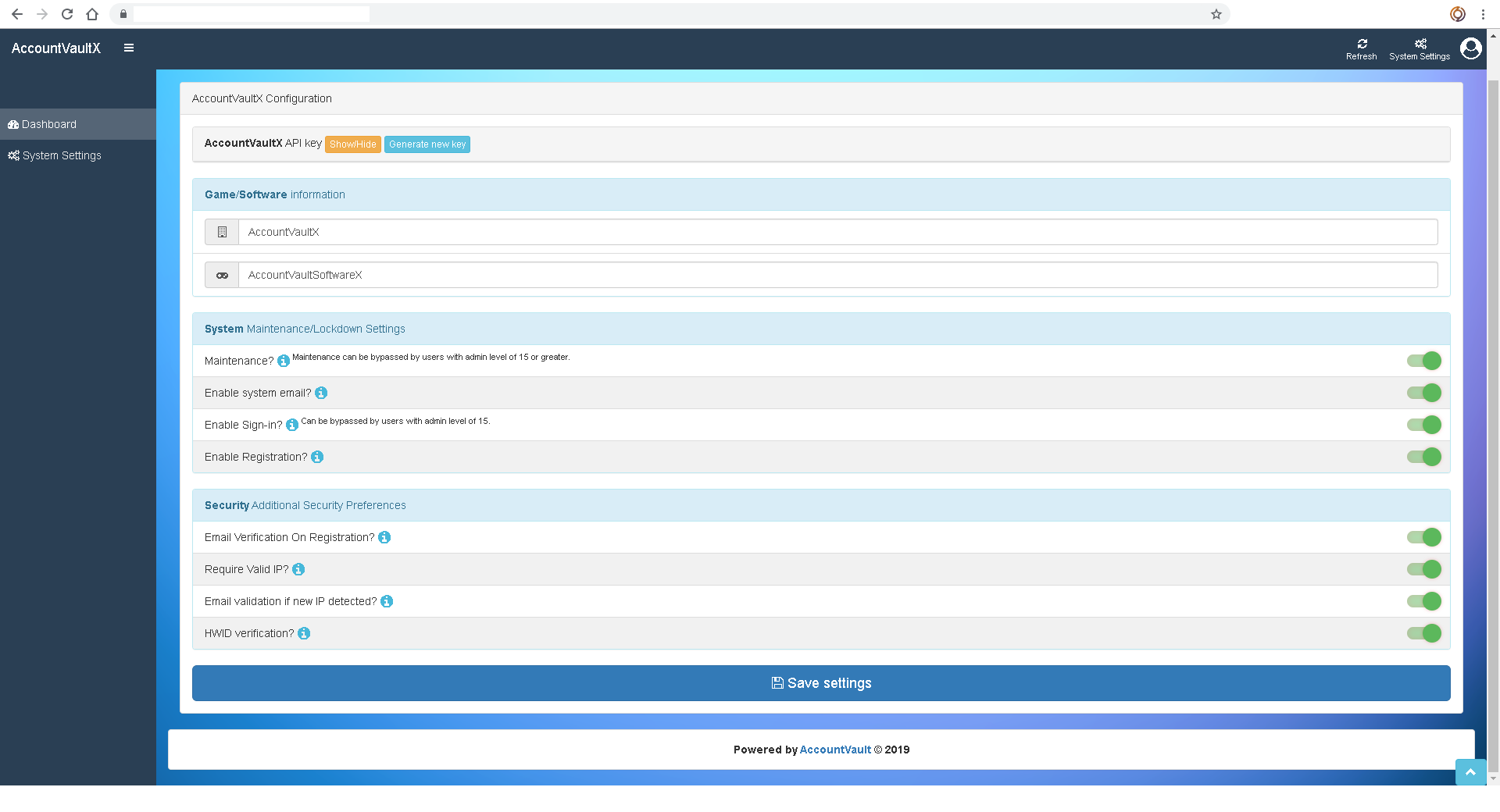Reload the page with browser reload icon
1500x812 pixels.
(x=67, y=14)
